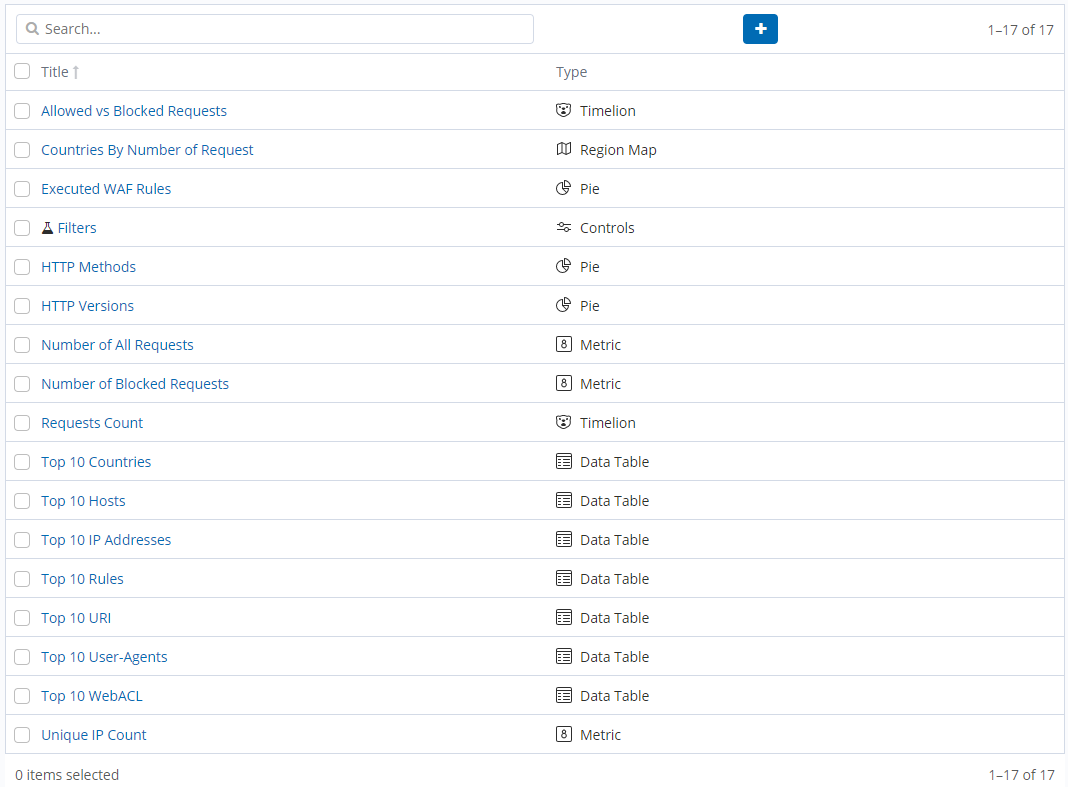Check the HTTP Methods checkbox
Image resolution: width=1068 pixels, height=787 pixels.
[x=22, y=267]
